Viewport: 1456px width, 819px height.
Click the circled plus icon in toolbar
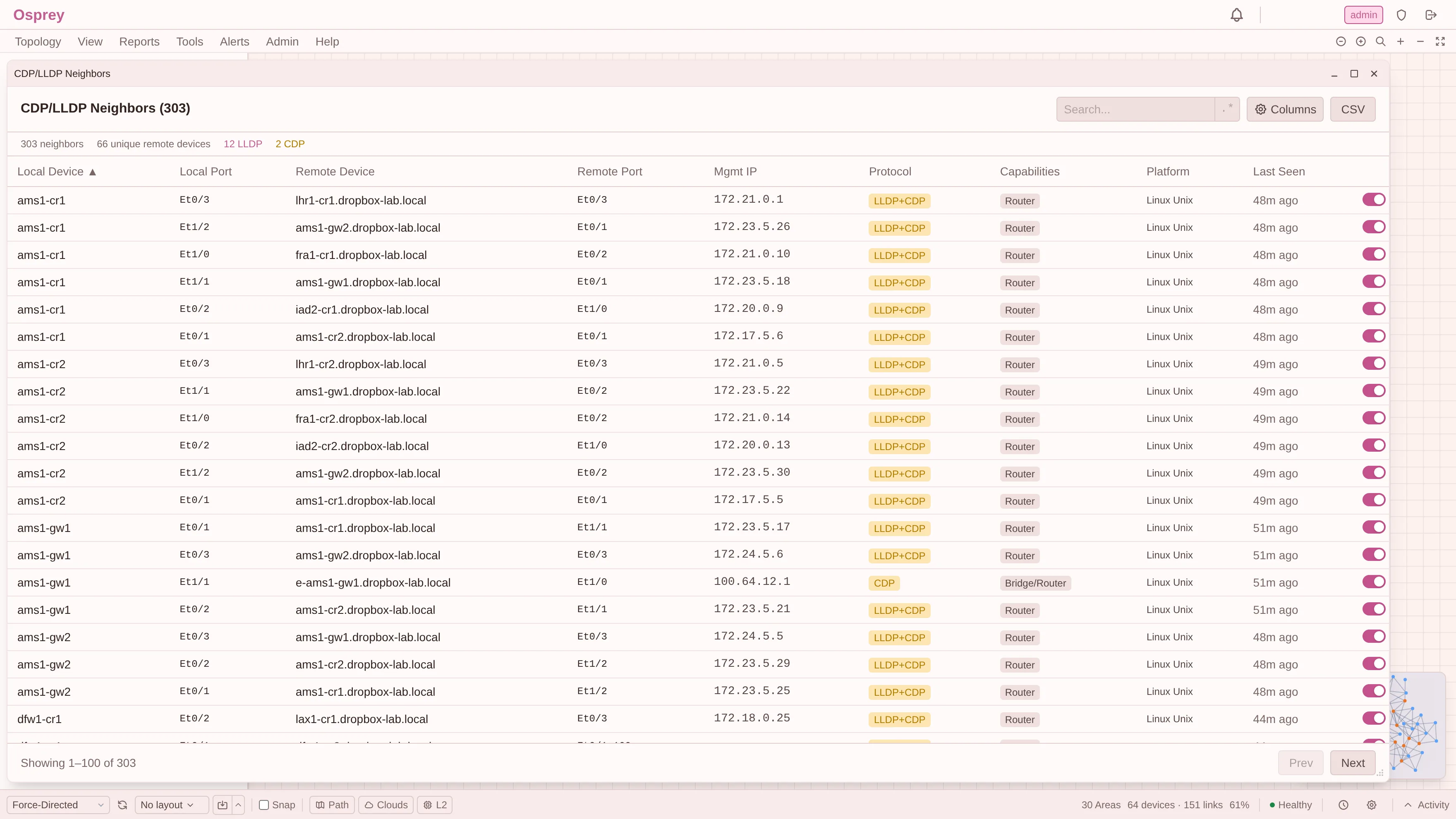click(1361, 41)
